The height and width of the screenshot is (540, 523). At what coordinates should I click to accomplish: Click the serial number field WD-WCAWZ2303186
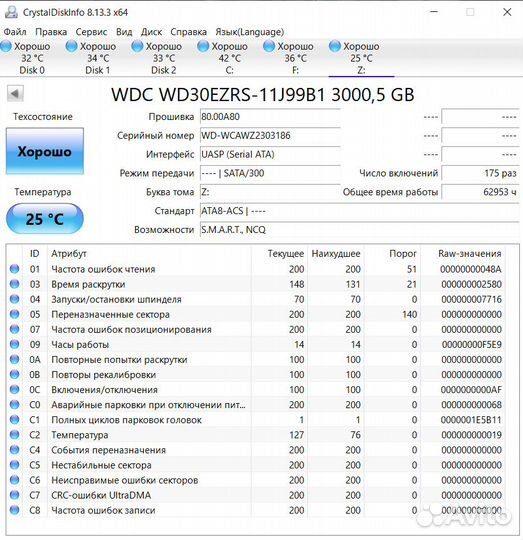270,135
